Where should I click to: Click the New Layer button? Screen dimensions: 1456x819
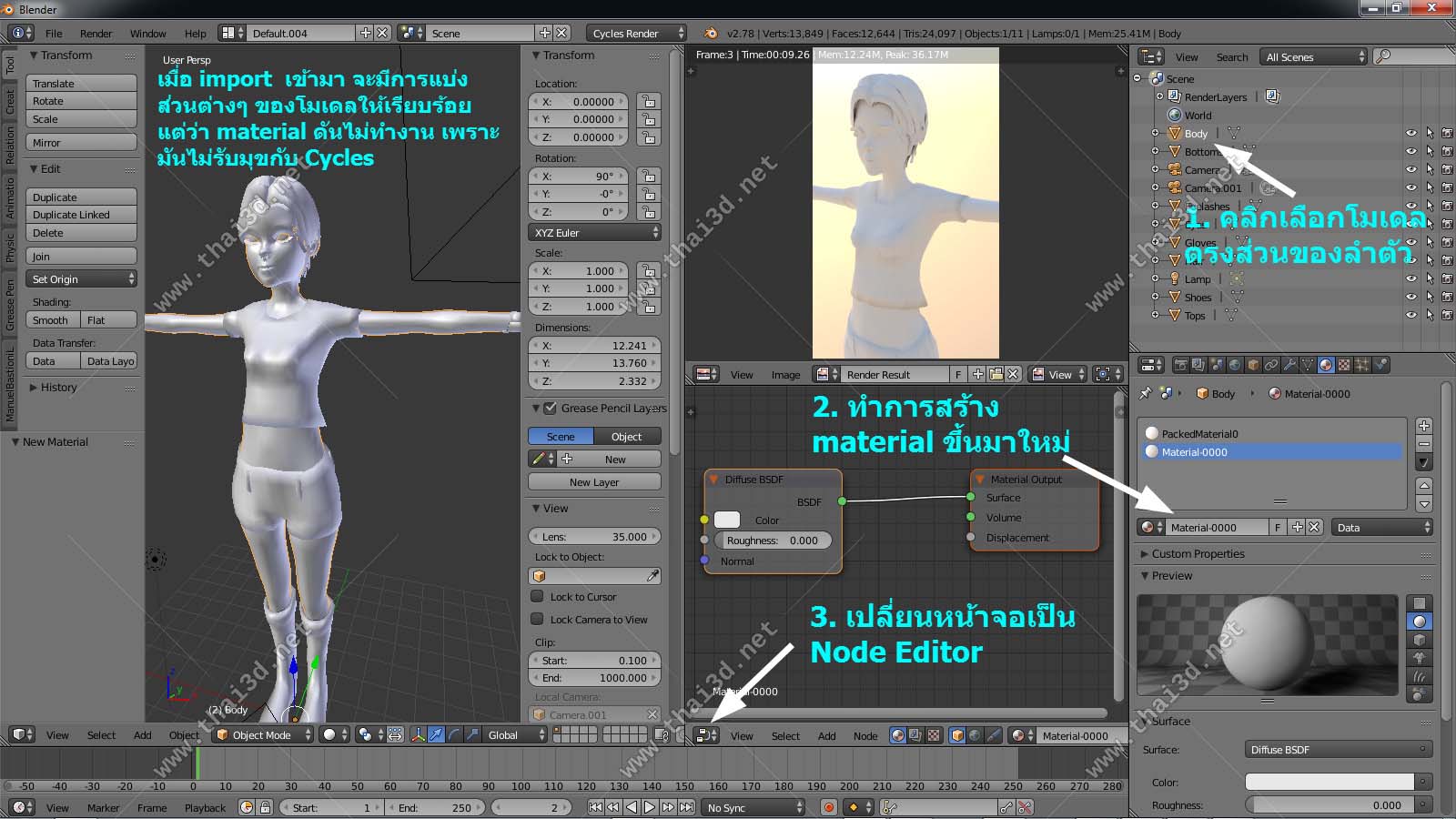click(595, 481)
